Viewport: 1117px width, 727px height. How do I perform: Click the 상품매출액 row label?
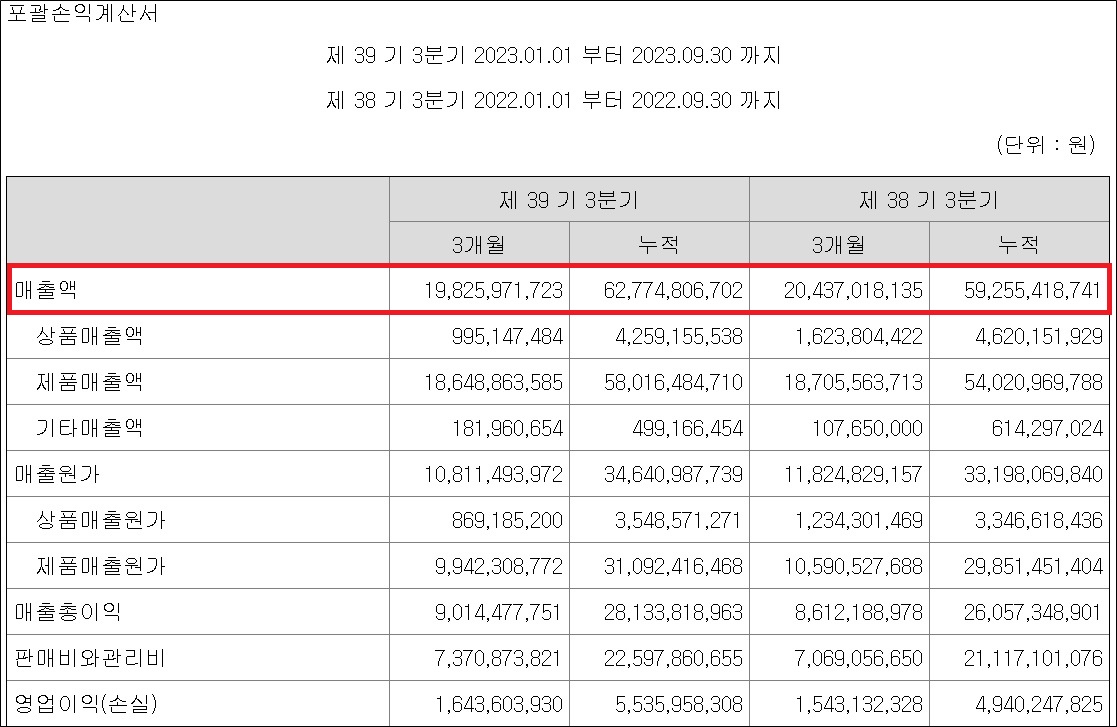[x=90, y=336]
